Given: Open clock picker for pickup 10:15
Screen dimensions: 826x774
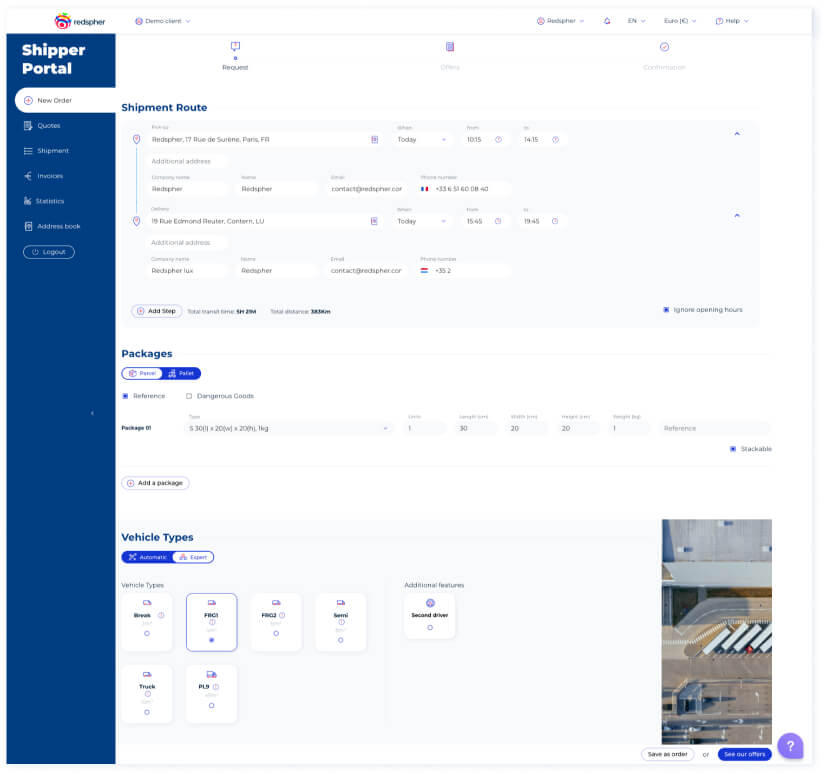Looking at the screenshot, I should (x=498, y=140).
